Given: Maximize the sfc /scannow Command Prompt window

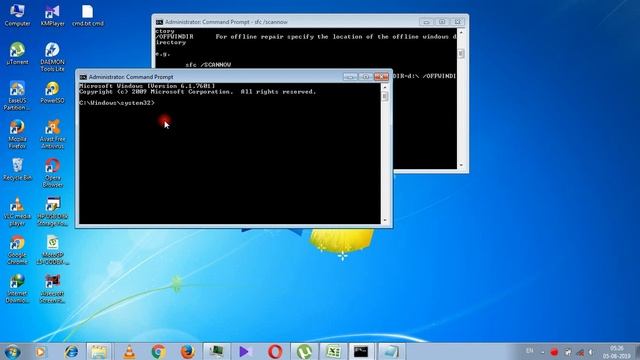Looking at the screenshot, I should pyautogui.click(x=442, y=22).
